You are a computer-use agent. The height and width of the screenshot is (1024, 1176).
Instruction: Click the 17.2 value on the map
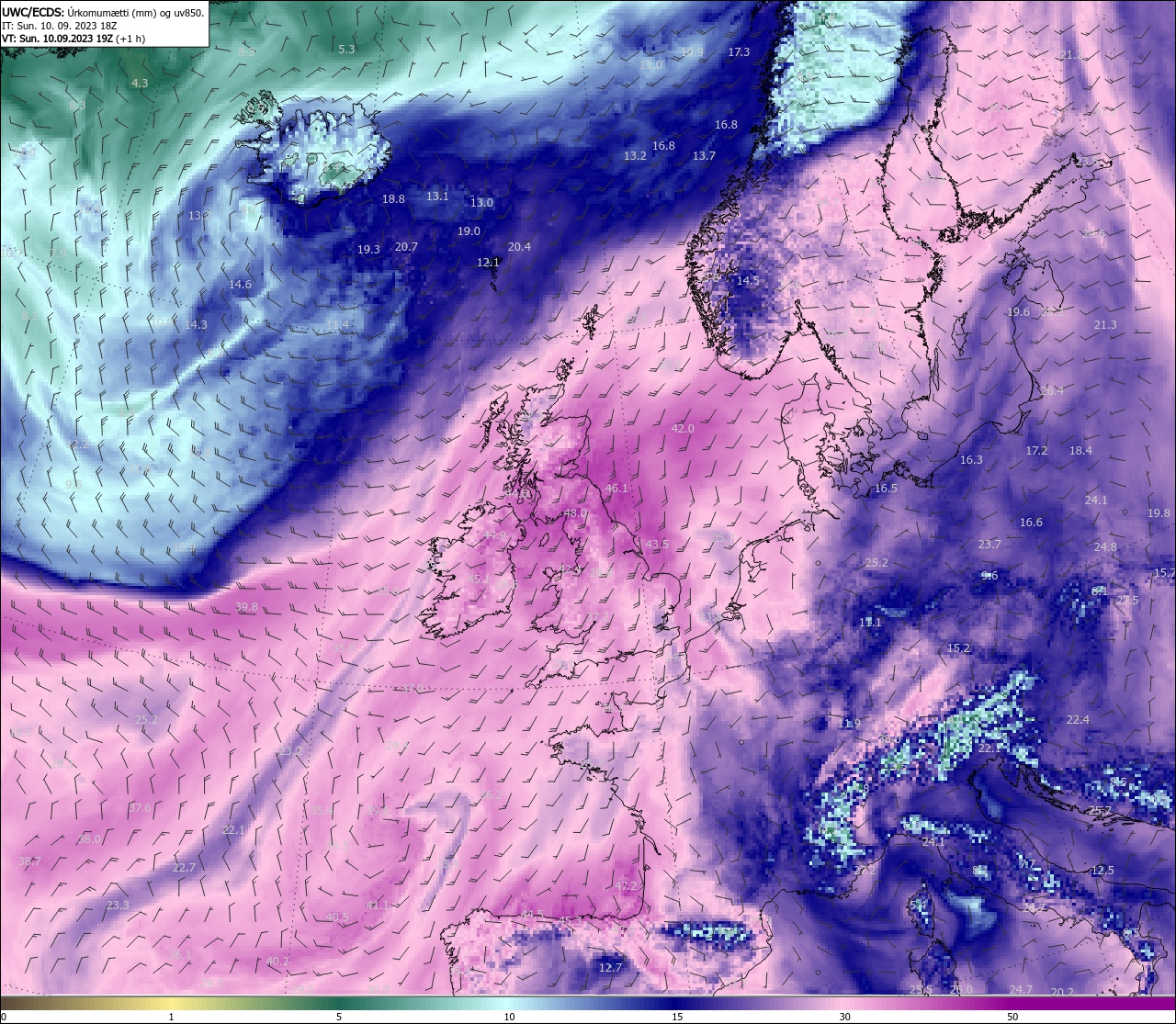(x=1036, y=451)
